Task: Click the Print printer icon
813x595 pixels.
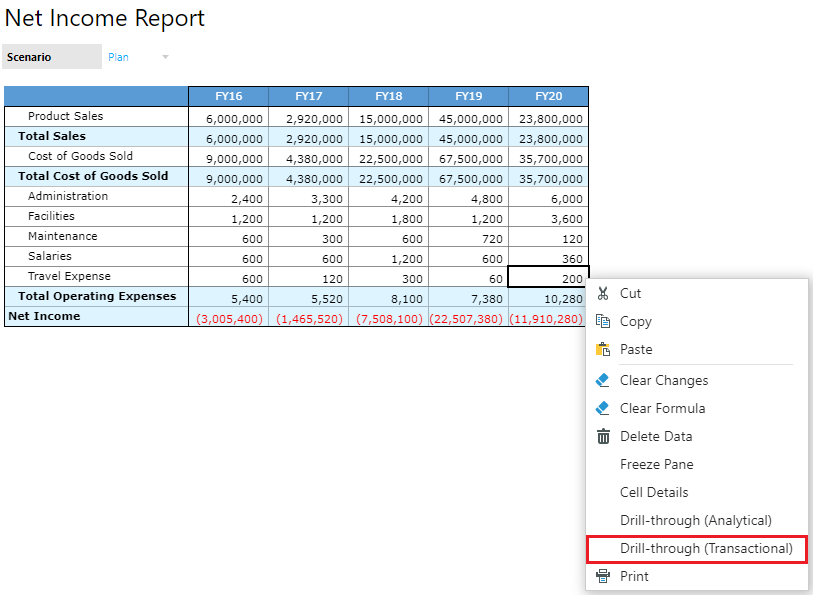Action: (602, 576)
